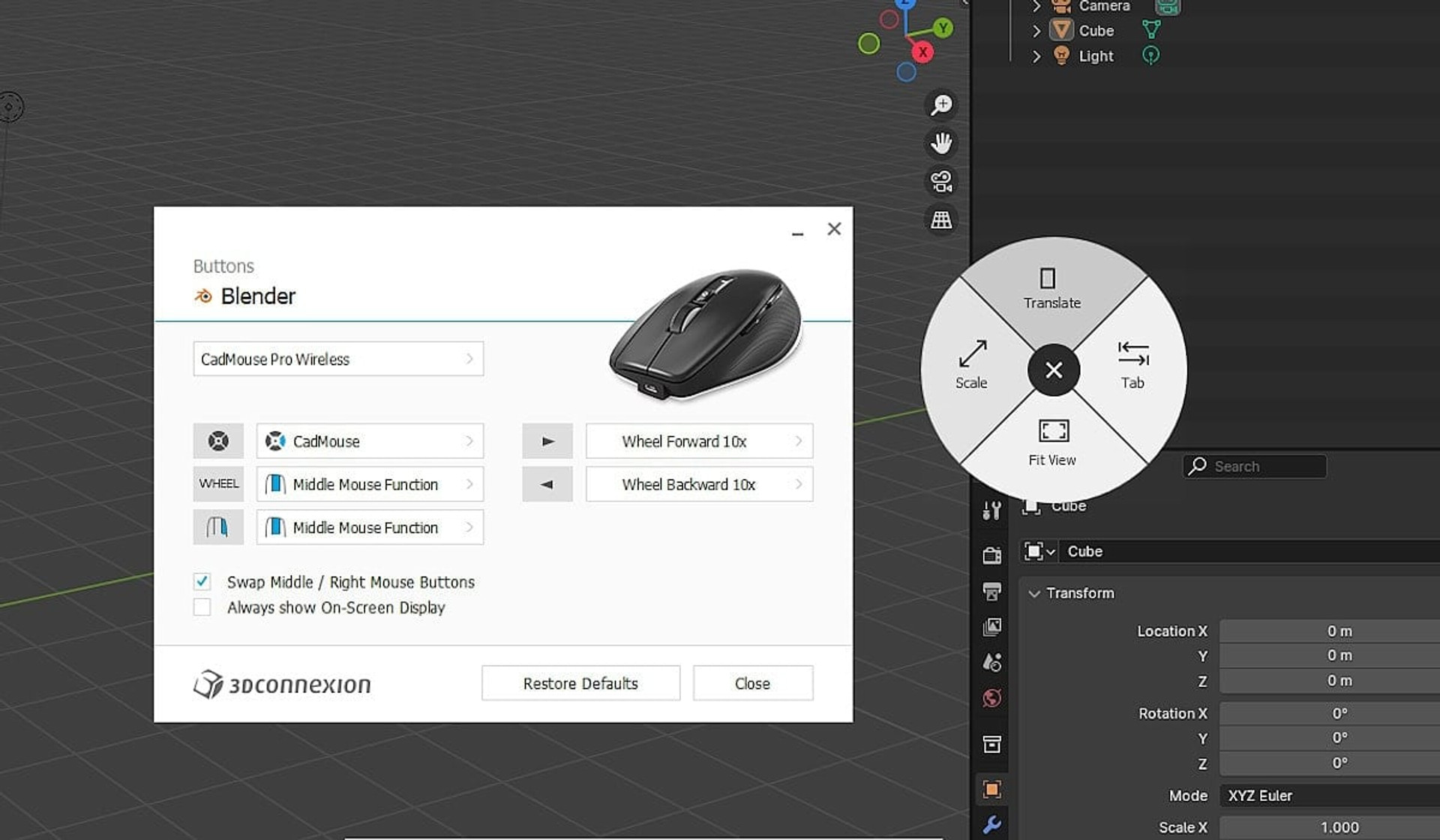
Task: Click the CadMouse radial button icon
Action: [218, 441]
